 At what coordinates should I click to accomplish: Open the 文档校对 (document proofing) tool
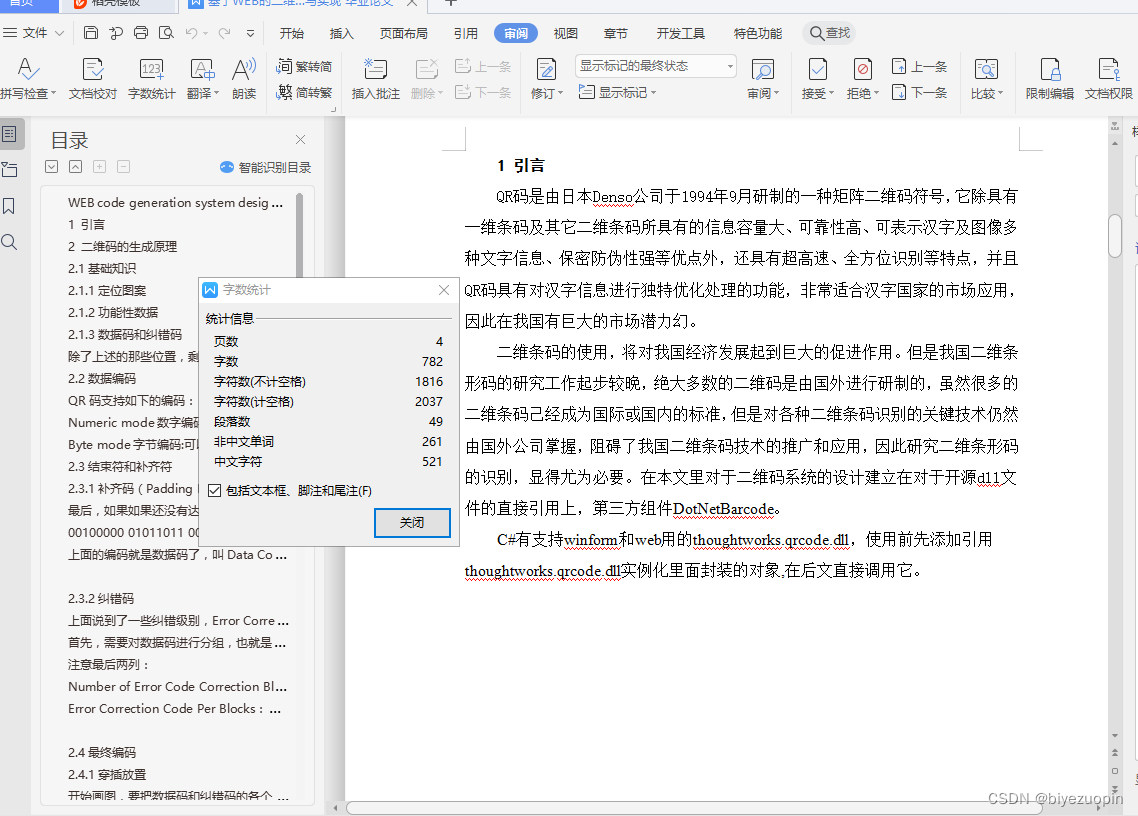92,80
